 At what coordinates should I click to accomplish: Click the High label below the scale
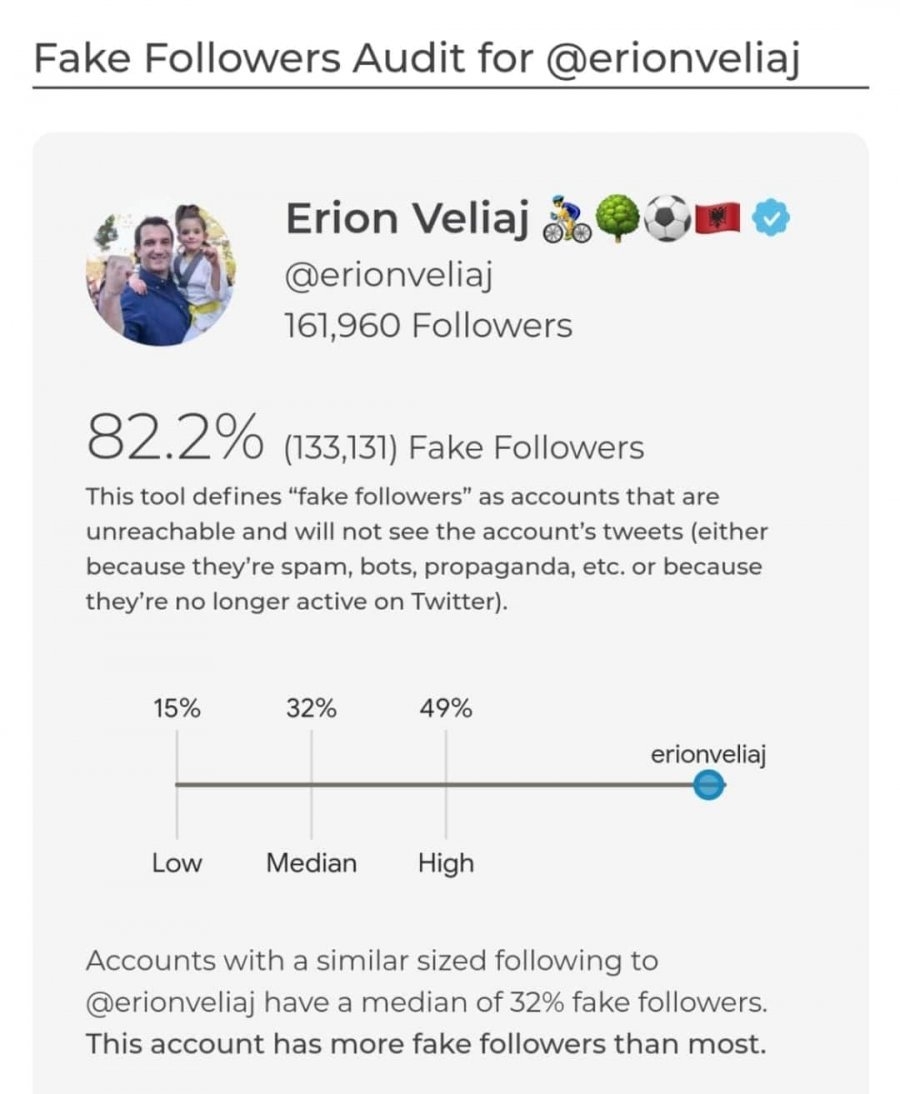pyautogui.click(x=446, y=864)
